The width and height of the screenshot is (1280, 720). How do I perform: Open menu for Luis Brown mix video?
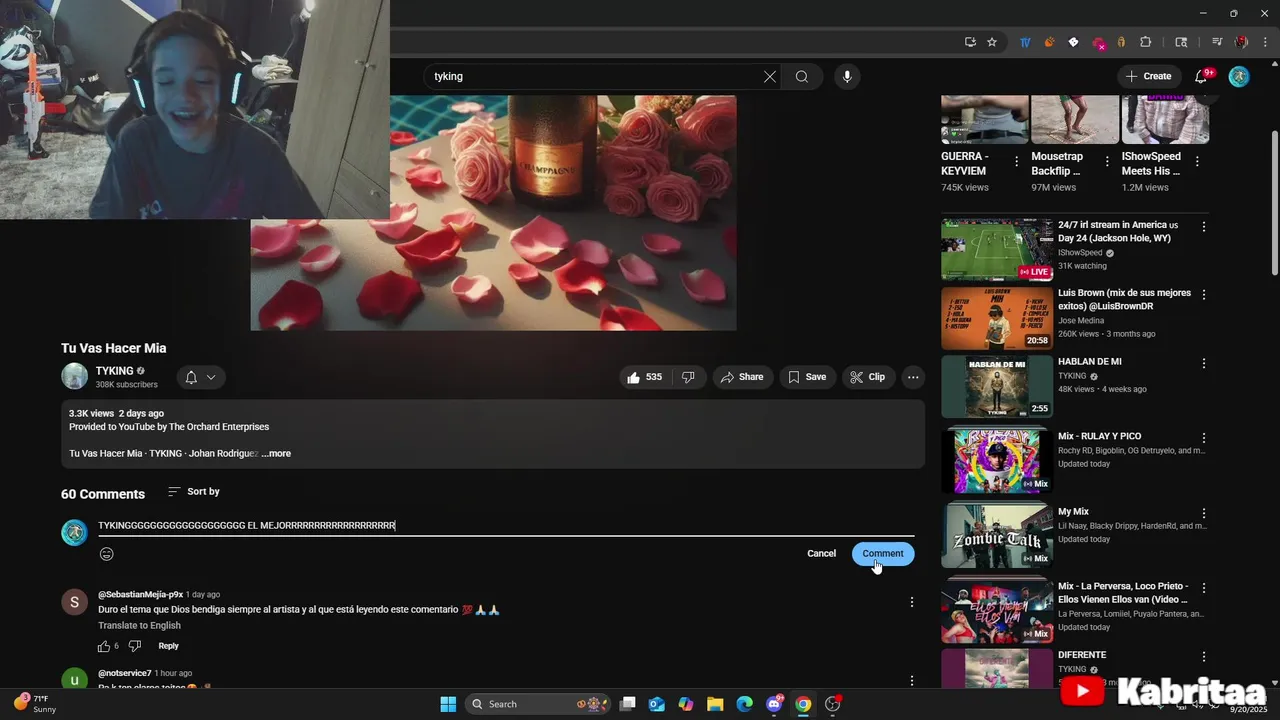pyautogui.click(x=1204, y=295)
